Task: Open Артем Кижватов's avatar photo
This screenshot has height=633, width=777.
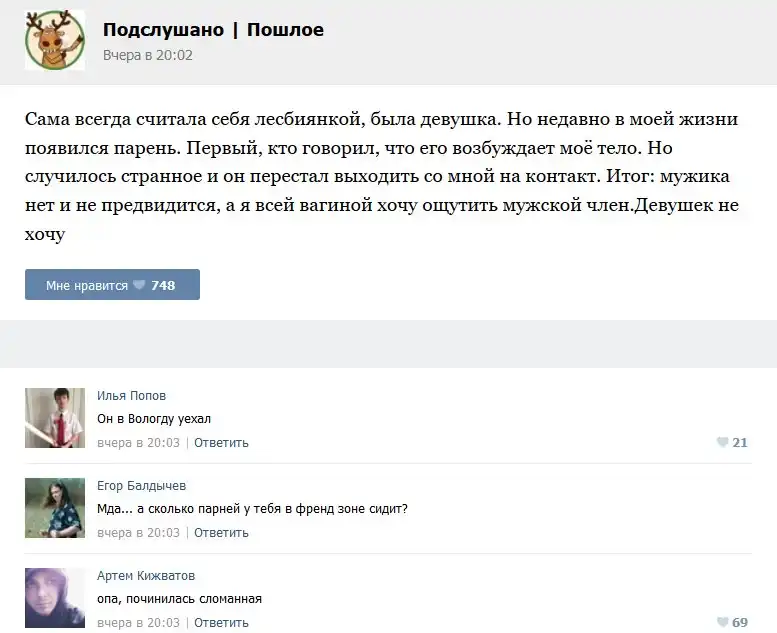Action: tap(54, 598)
